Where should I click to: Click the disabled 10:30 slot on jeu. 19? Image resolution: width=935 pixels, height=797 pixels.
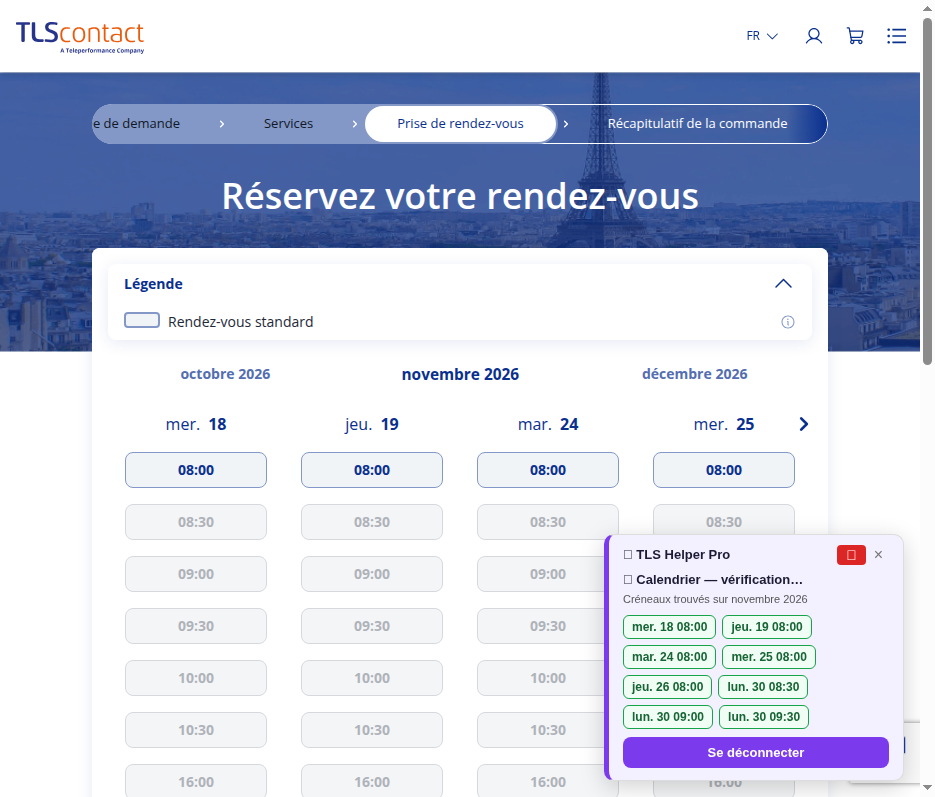372,730
